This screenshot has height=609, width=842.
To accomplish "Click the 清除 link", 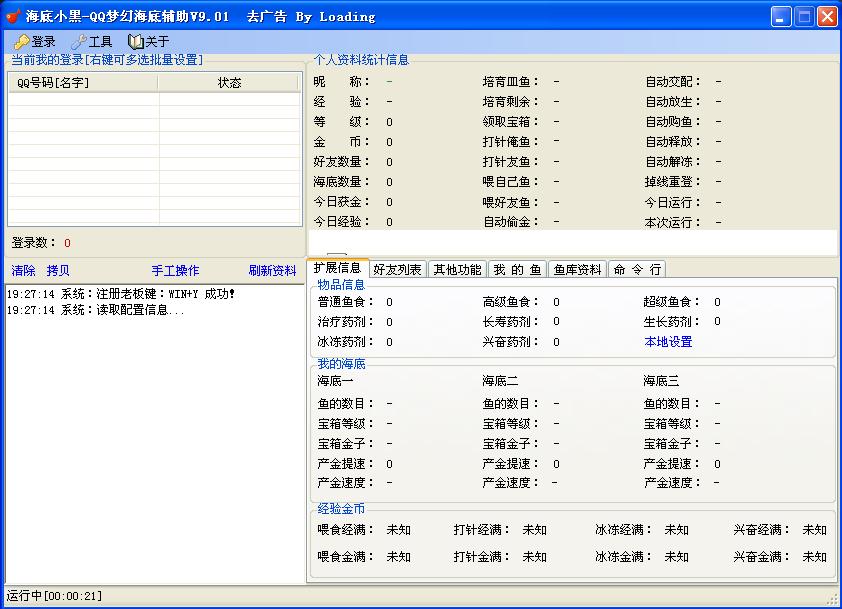I will tap(23, 271).
